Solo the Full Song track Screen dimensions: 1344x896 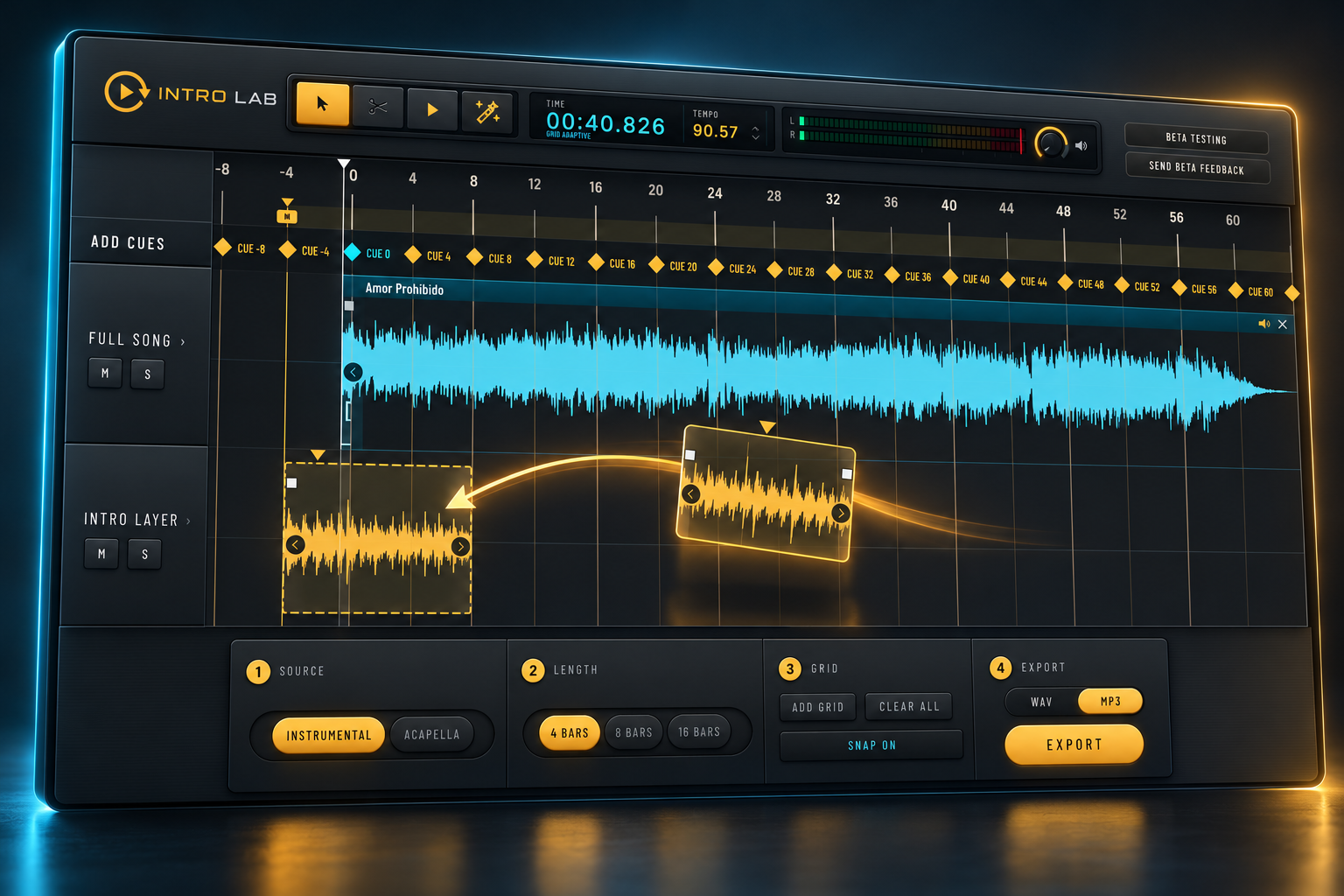(x=147, y=374)
